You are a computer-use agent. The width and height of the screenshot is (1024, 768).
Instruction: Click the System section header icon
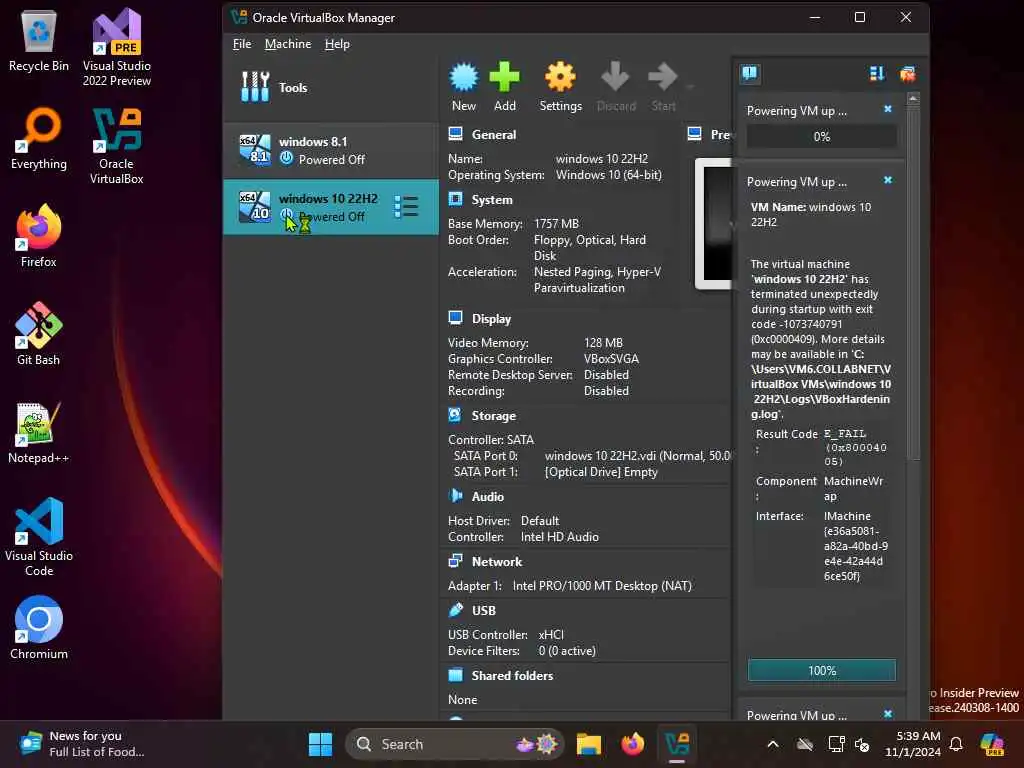click(455, 199)
